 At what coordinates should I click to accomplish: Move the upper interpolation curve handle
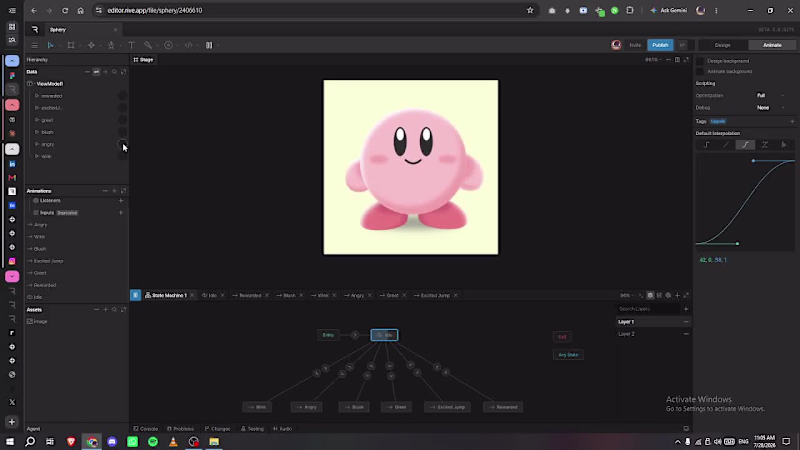click(x=753, y=161)
